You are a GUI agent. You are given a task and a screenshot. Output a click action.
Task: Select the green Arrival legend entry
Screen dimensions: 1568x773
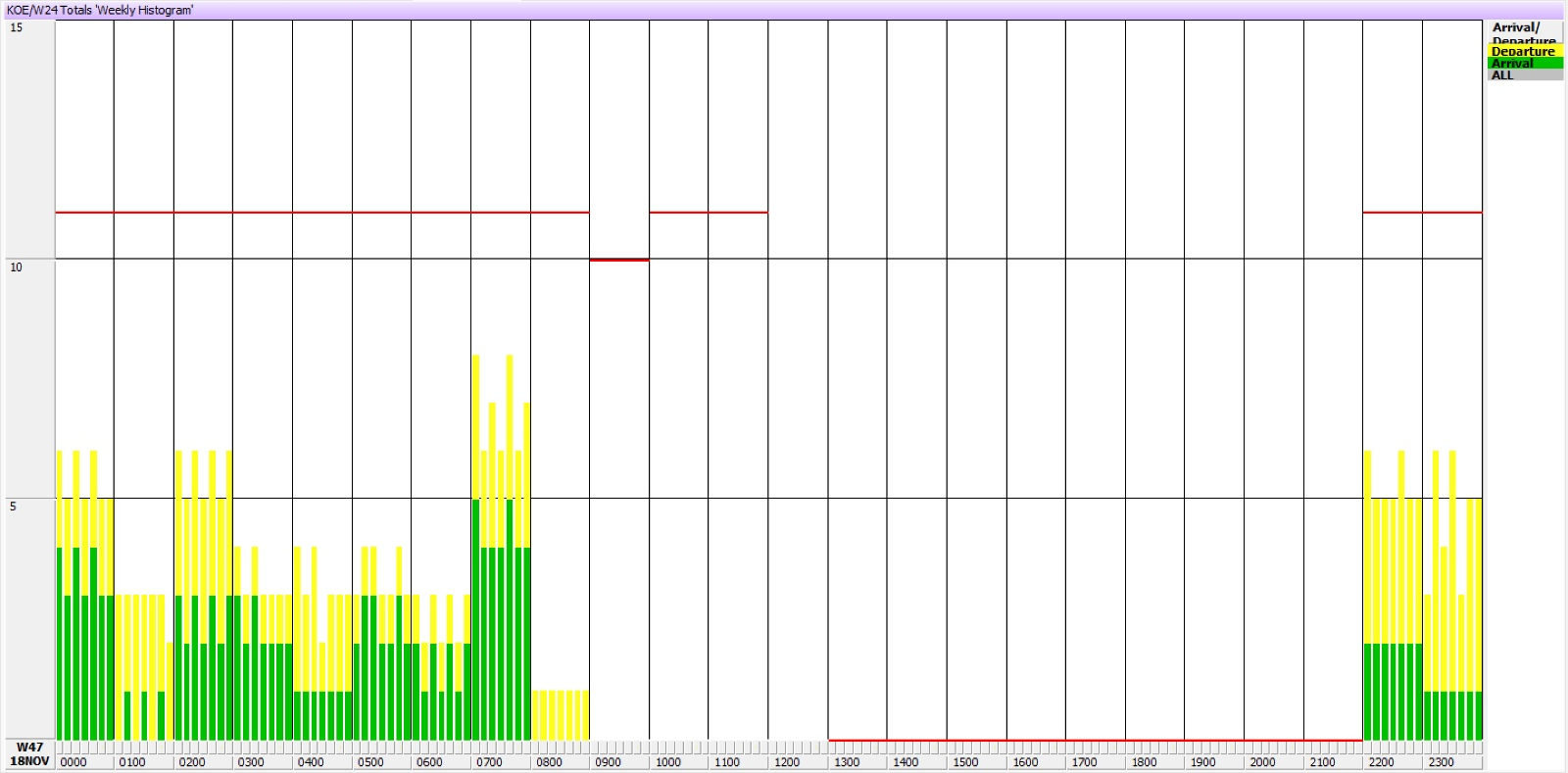click(1523, 63)
